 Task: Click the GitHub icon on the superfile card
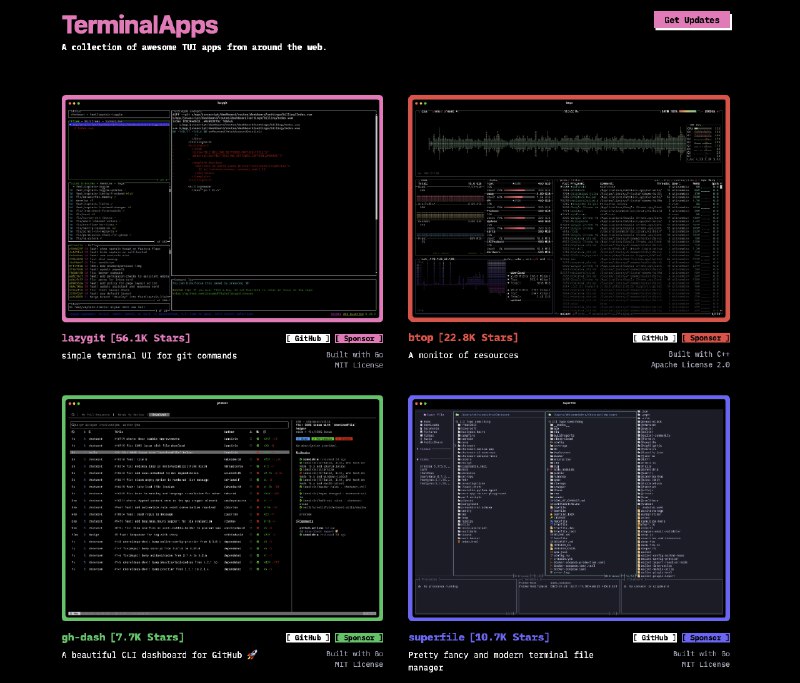[654, 638]
